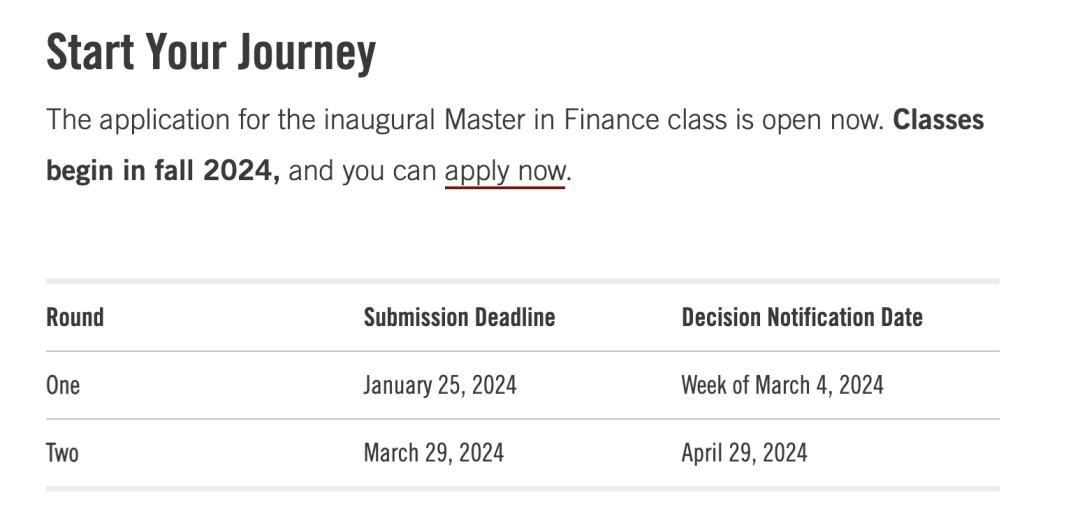Click the "April 29, 2024" notification cell
Viewport: 1080px width, 525px height.
744,453
